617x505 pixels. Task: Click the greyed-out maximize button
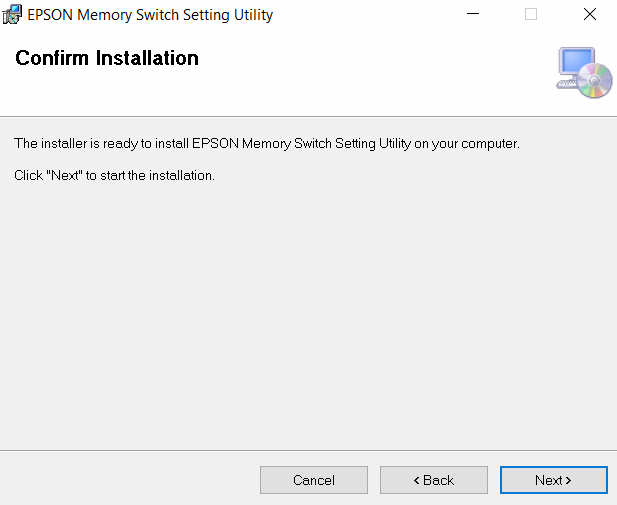point(531,15)
